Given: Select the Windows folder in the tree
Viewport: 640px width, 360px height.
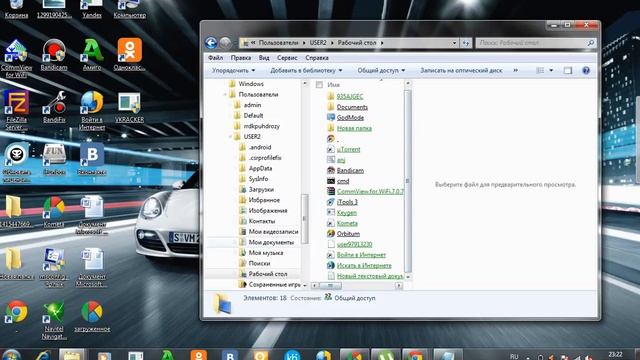Looking at the screenshot, I should tap(251, 84).
